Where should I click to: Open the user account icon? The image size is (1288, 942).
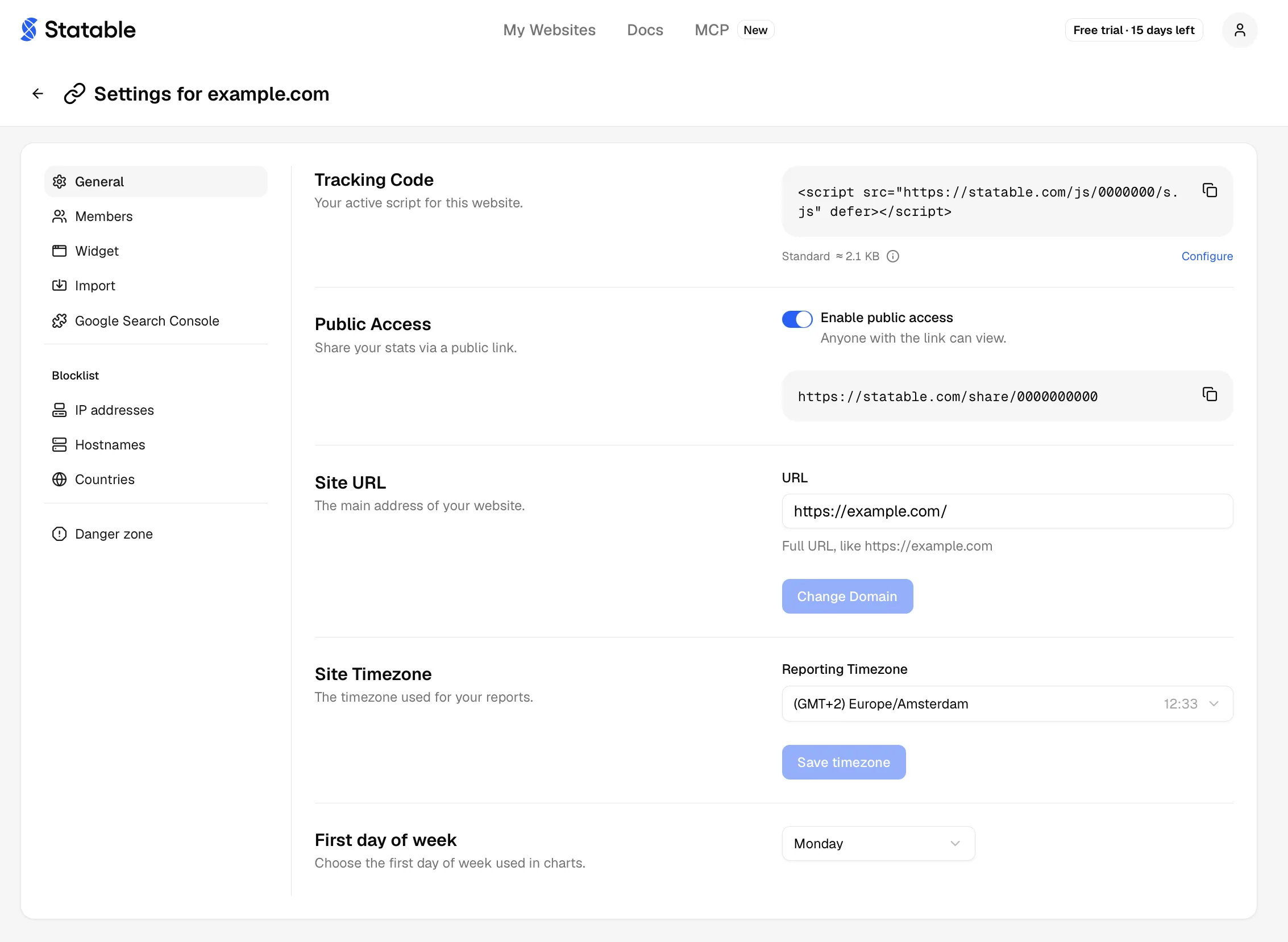click(1240, 30)
